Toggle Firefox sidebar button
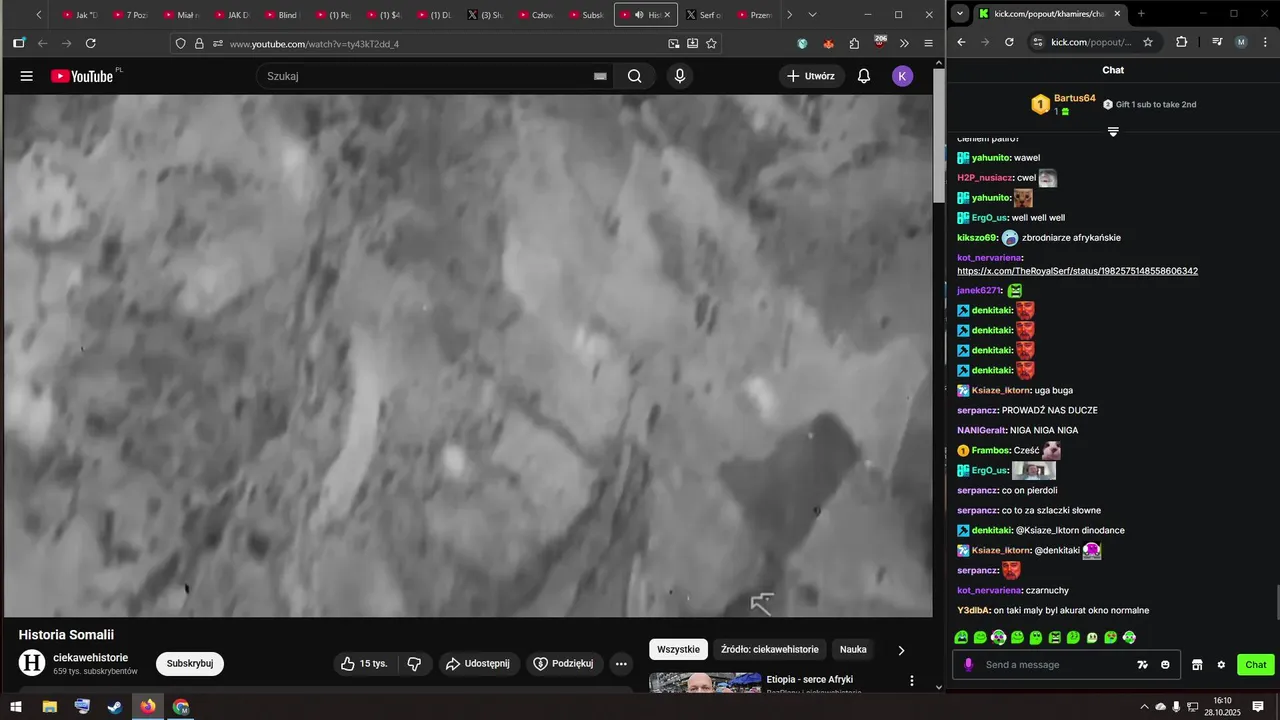This screenshot has width=1280, height=720. click(x=19, y=43)
